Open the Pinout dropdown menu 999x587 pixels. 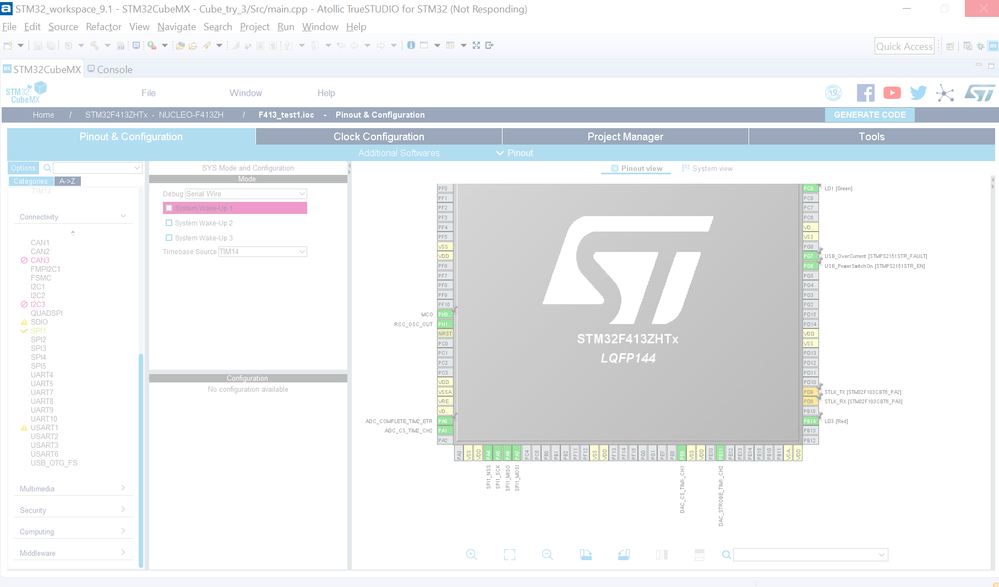515,153
